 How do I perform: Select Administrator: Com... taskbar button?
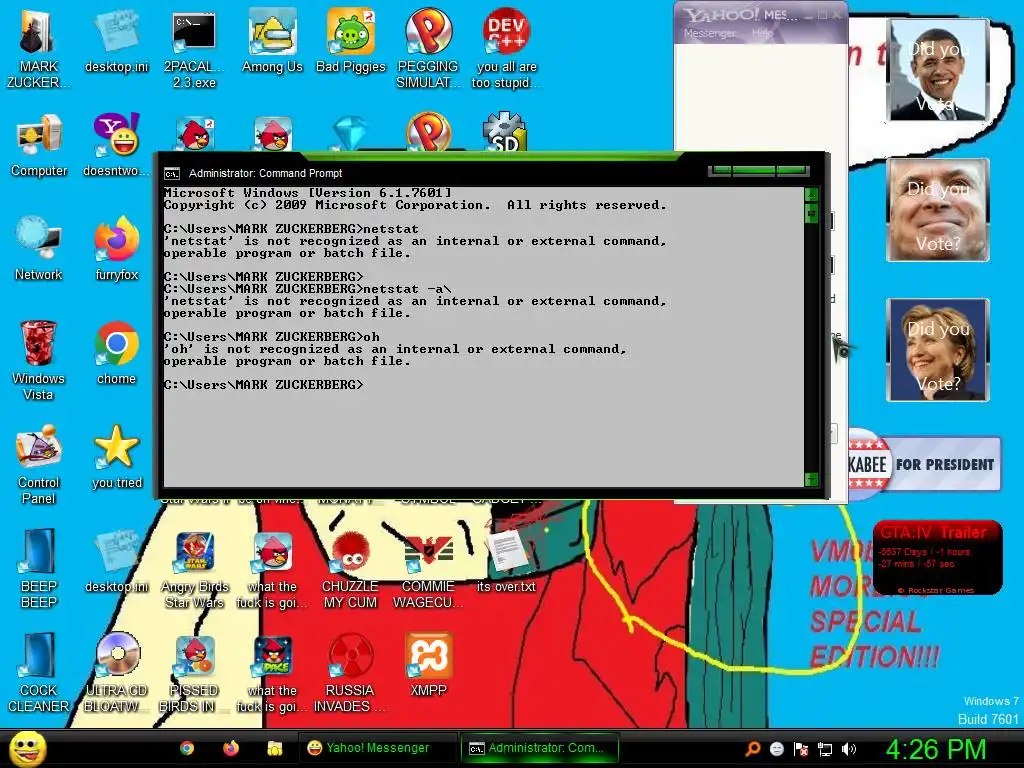tap(541, 748)
